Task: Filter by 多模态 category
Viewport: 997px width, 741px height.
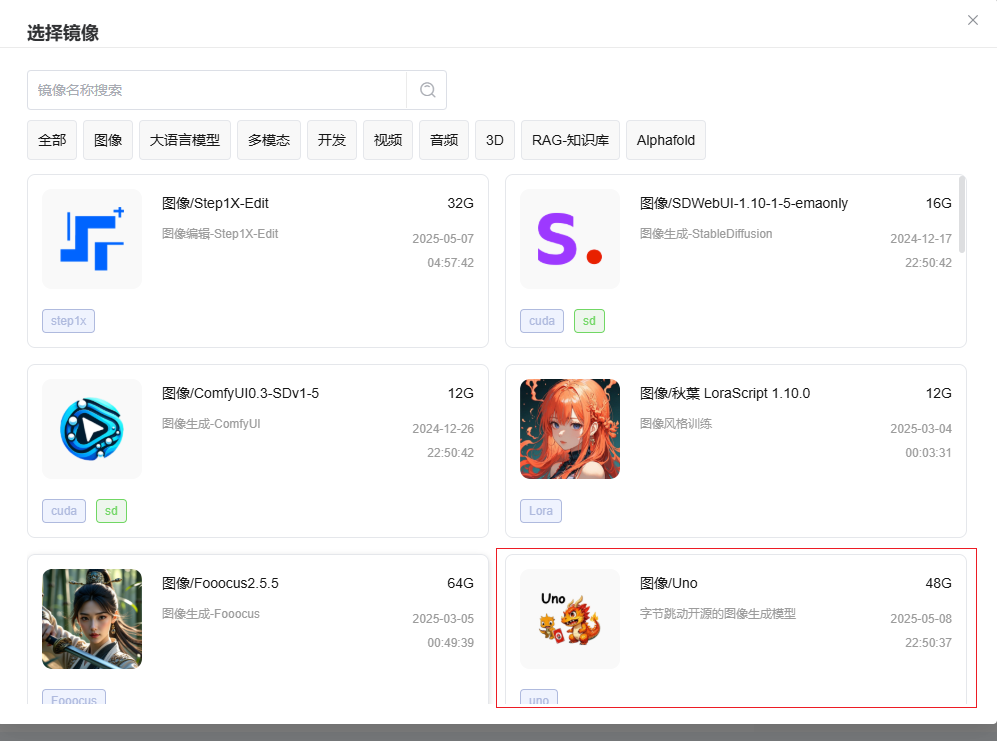Action: point(269,140)
